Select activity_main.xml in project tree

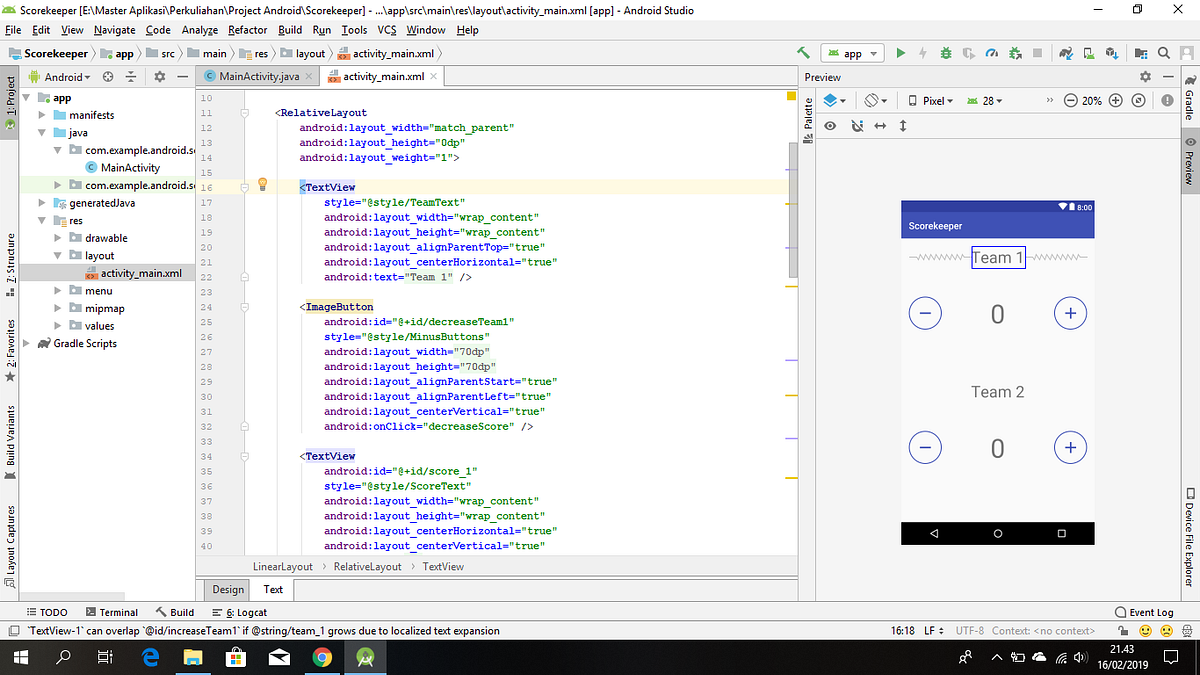tap(141, 273)
